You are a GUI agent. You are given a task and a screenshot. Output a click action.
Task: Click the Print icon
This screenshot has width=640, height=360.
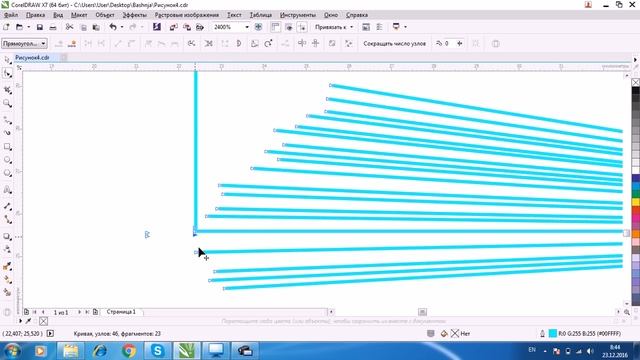tap(53, 27)
